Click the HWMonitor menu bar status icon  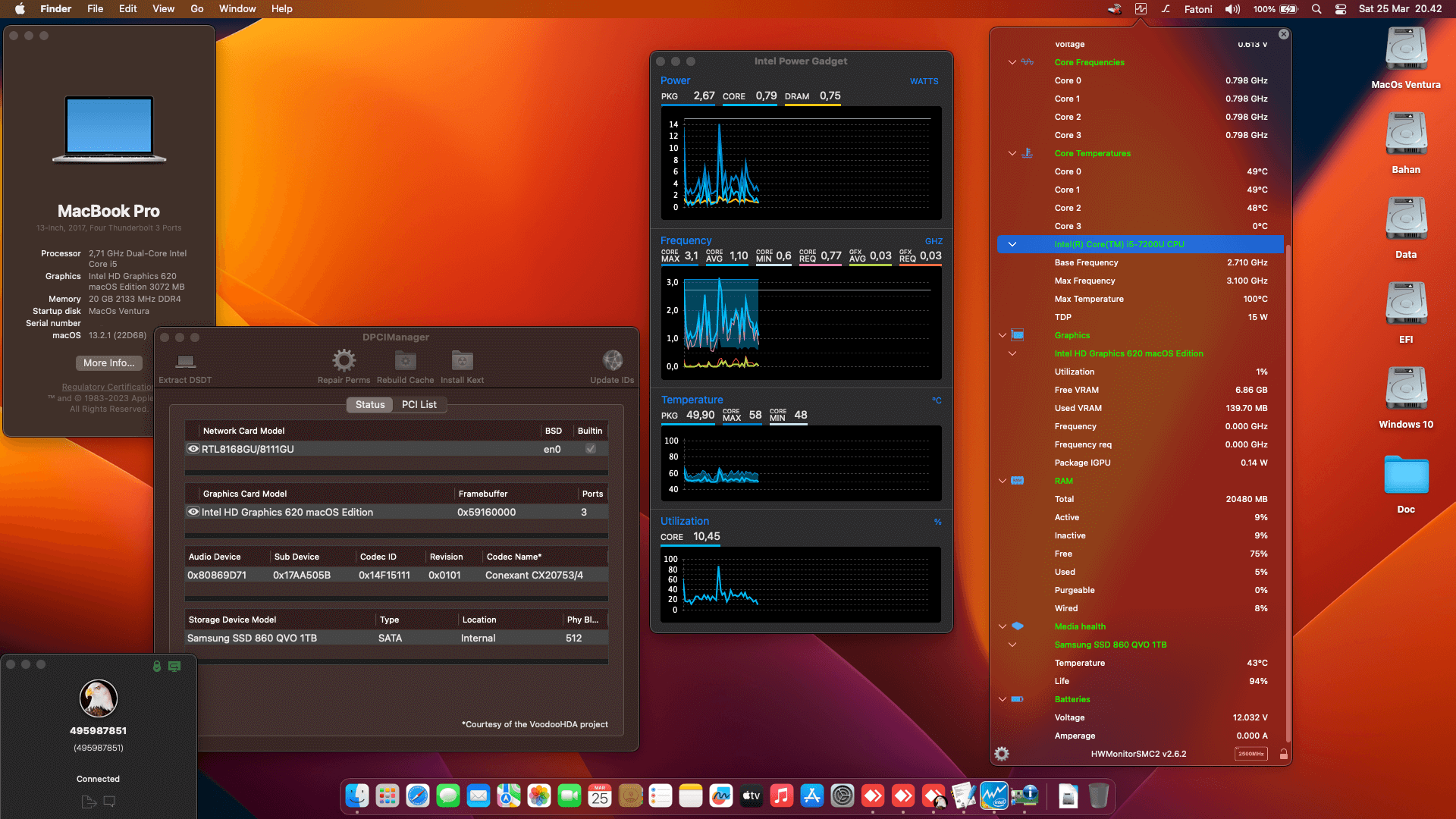point(1141,9)
